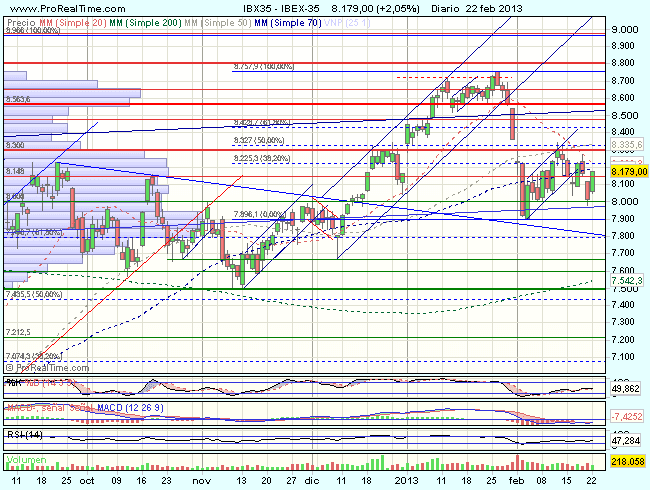Select the RSI(14) indicator panel label
The height and width of the screenshot is (490, 650).
pyautogui.click(x=24, y=434)
